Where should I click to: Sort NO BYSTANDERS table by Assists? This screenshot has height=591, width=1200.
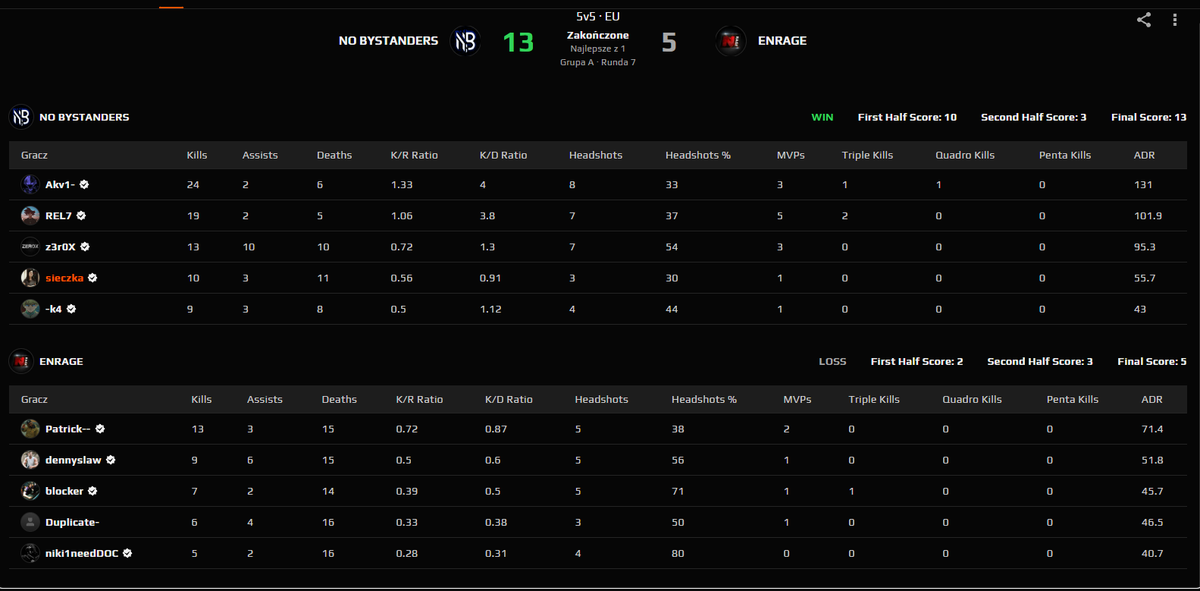[260, 155]
